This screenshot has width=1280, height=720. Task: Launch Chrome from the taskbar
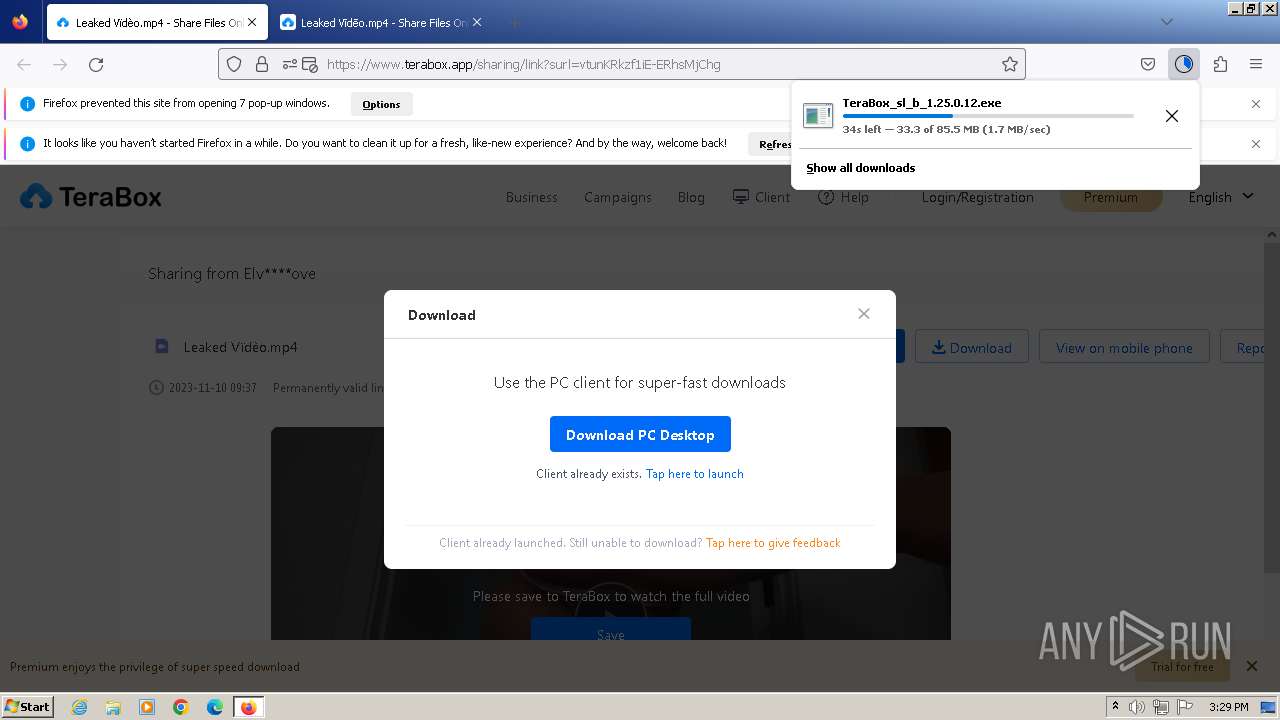[x=181, y=707]
